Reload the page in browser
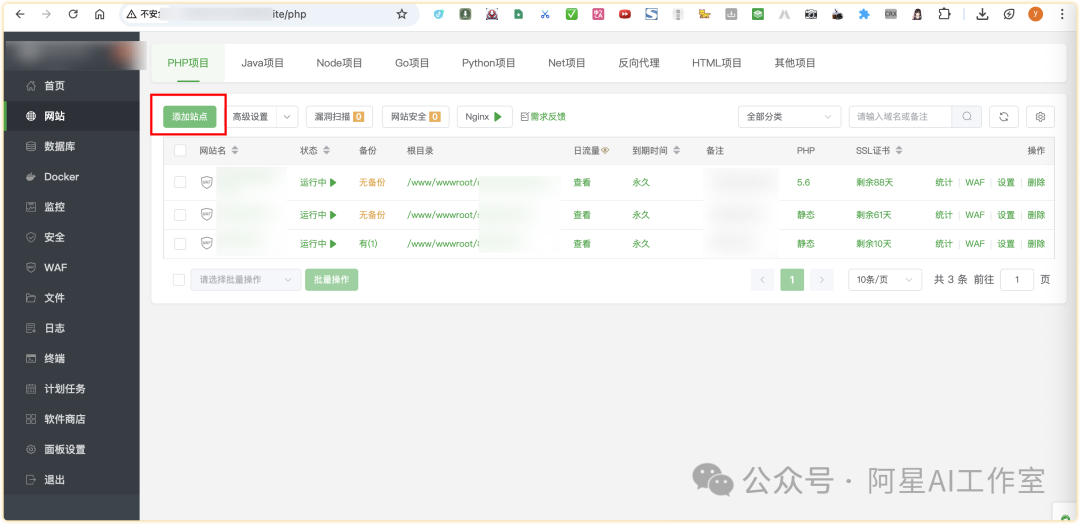 [x=73, y=15]
